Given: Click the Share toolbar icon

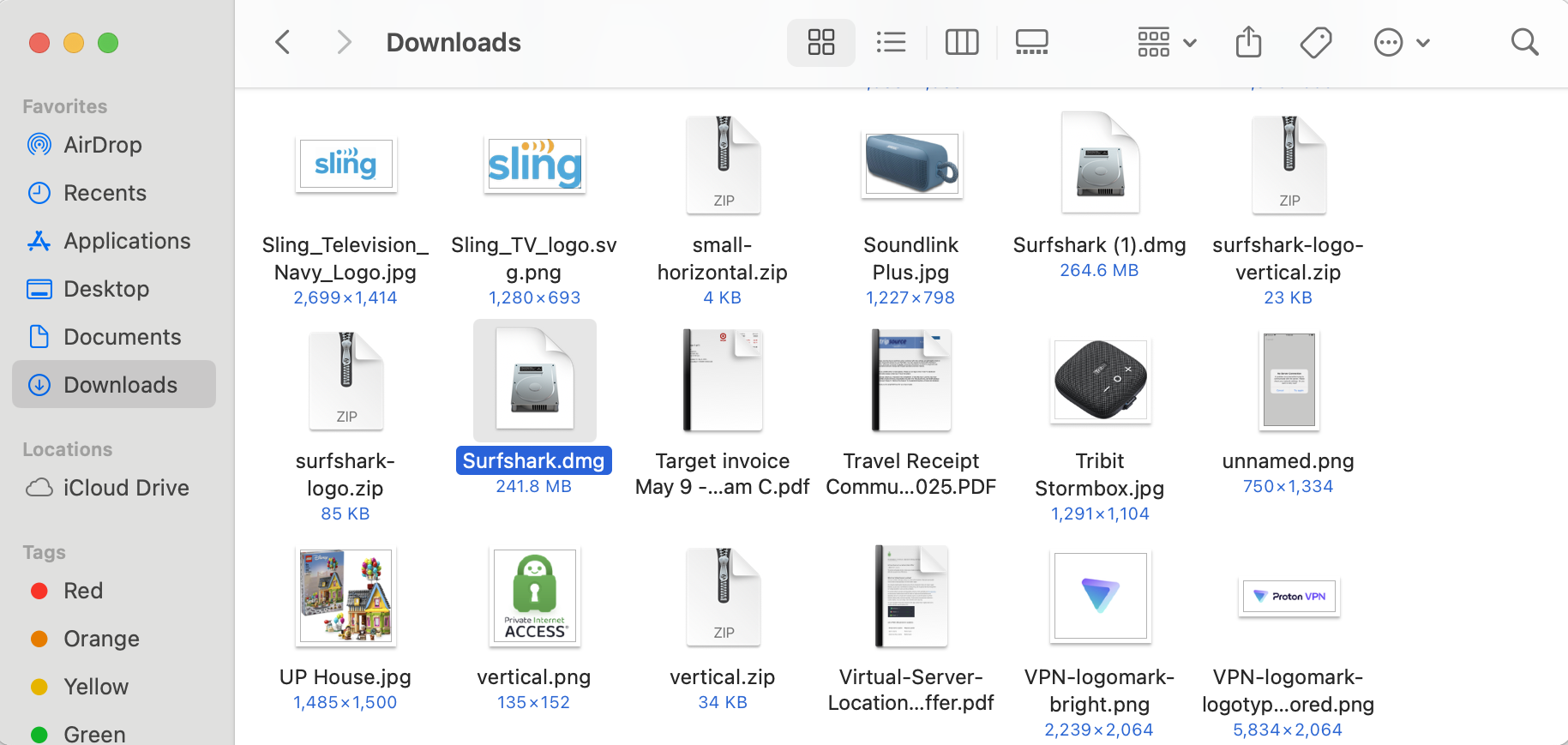Looking at the screenshot, I should click(1248, 42).
